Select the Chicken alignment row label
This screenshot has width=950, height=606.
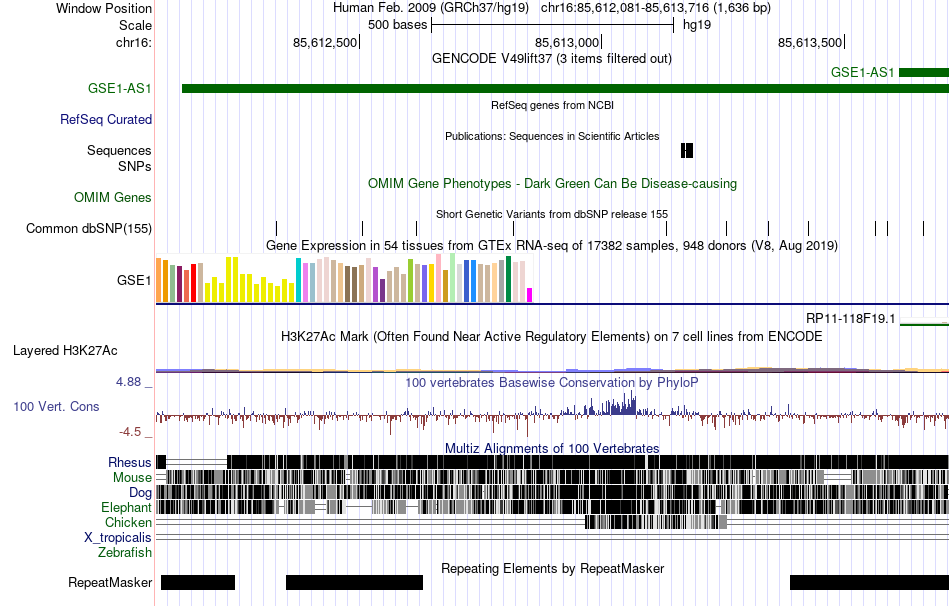click(128, 522)
